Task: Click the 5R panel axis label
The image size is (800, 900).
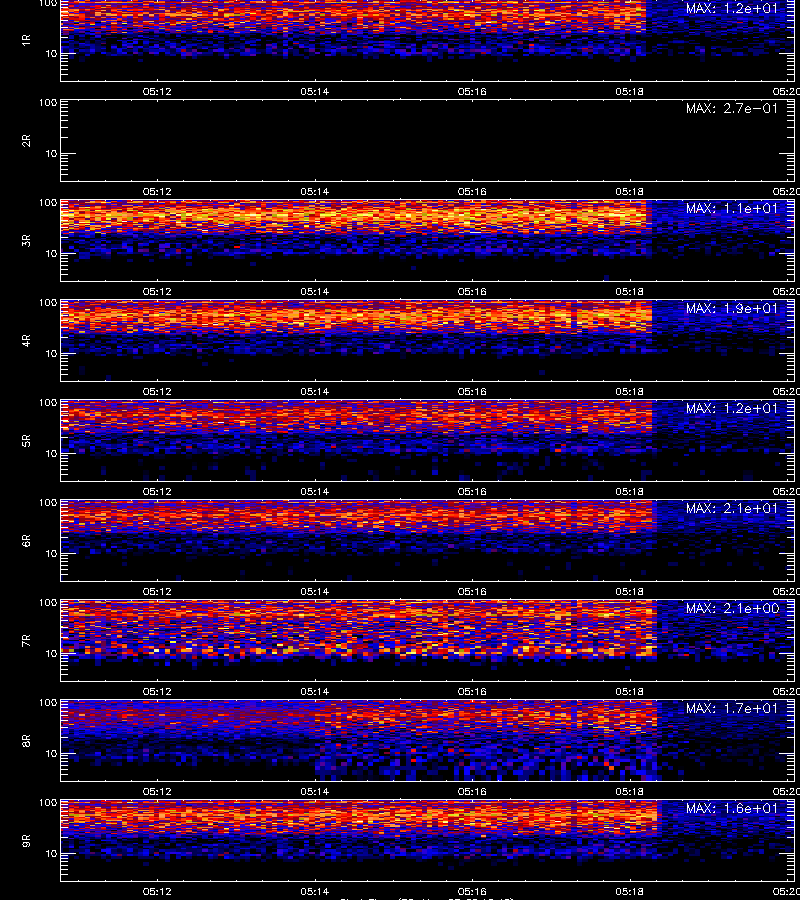Action: pos(26,440)
